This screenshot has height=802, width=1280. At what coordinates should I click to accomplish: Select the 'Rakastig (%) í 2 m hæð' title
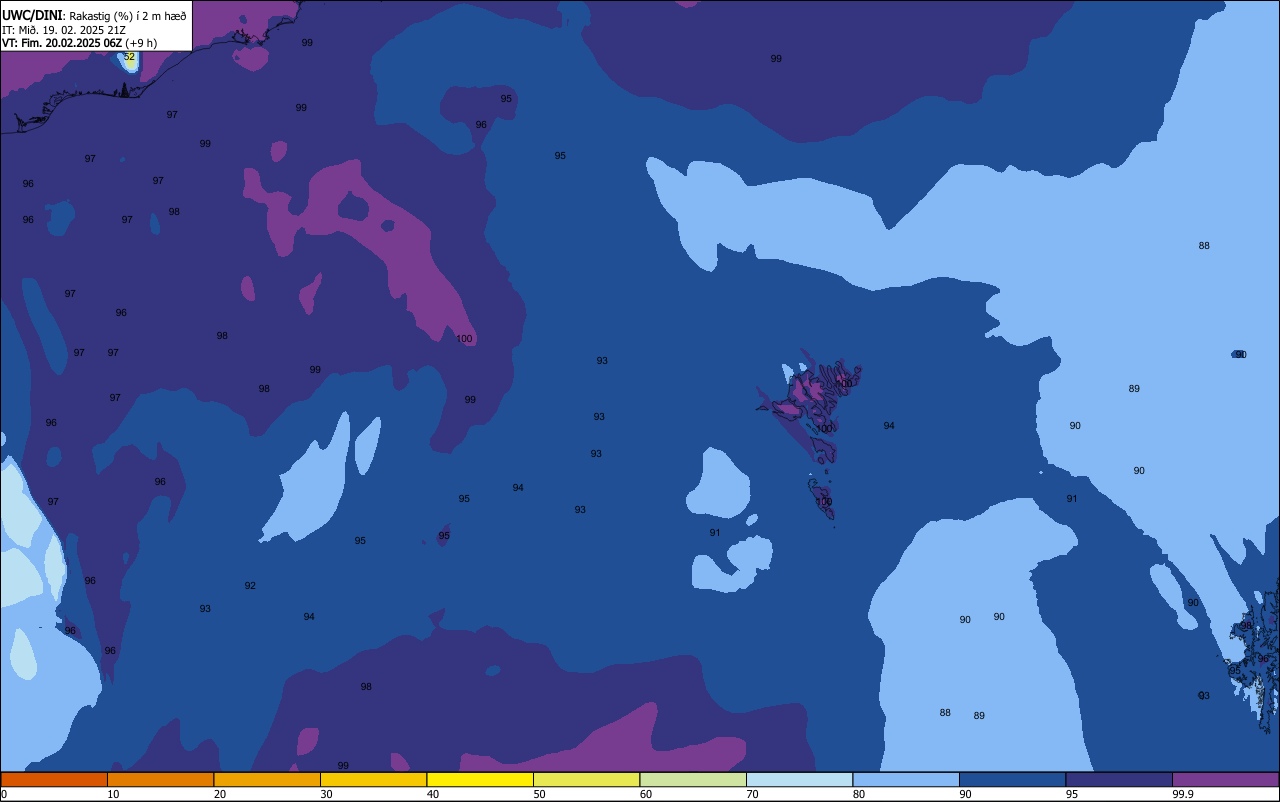click(x=127, y=15)
